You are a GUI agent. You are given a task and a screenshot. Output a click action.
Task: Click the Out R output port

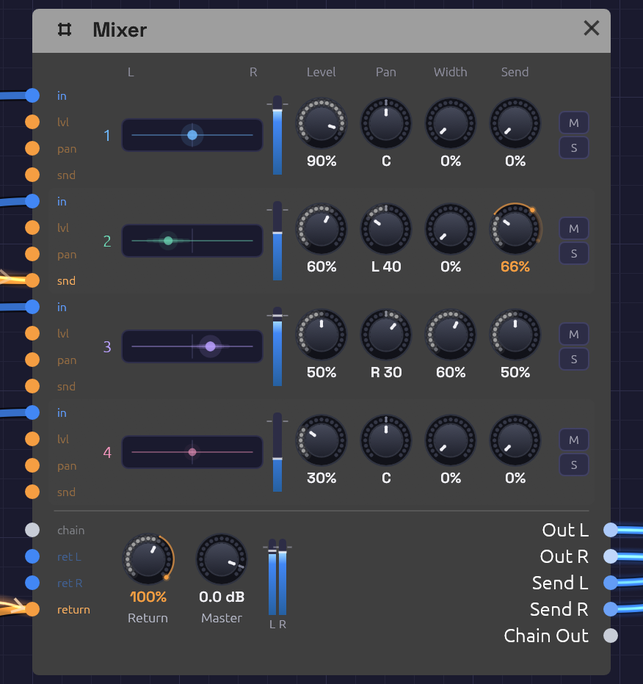[x=611, y=556]
